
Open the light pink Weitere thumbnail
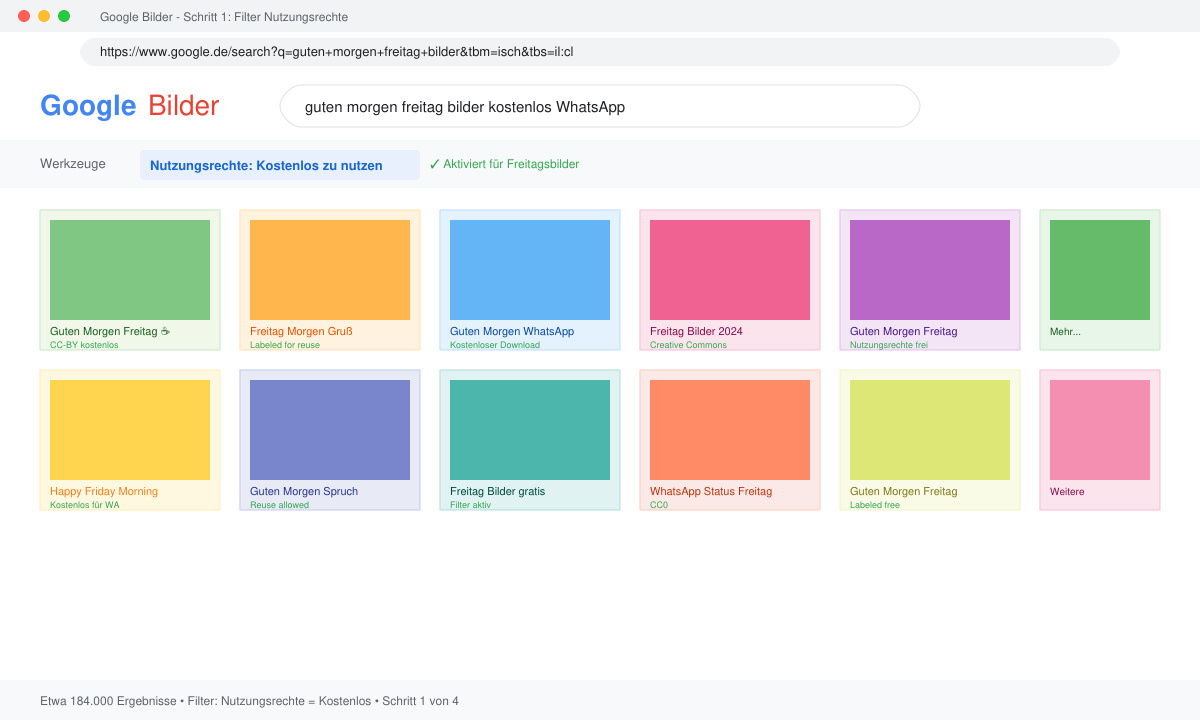[x=1100, y=430]
